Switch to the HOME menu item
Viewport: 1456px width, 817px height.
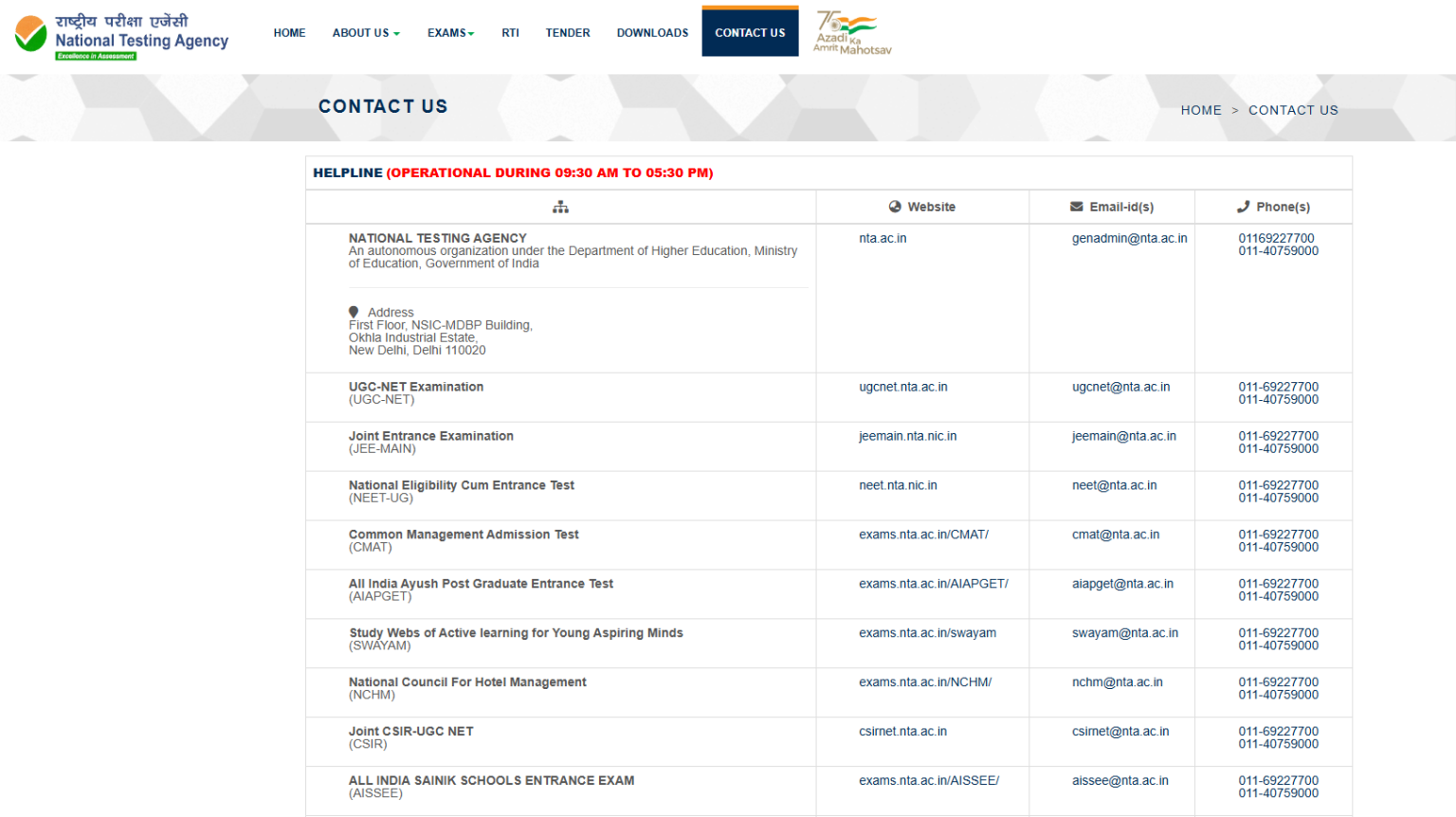point(289,32)
